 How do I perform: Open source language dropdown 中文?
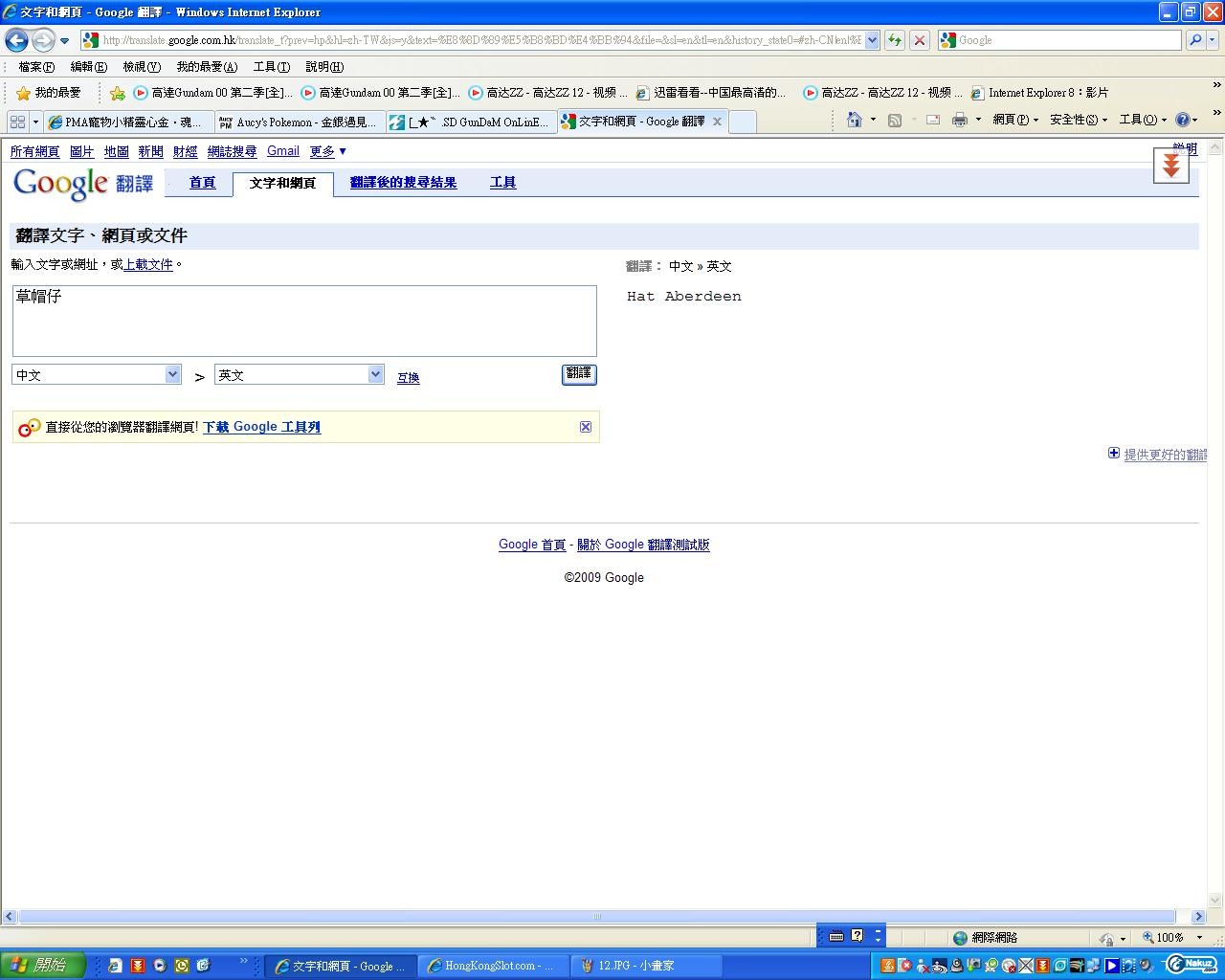click(96, 374)
